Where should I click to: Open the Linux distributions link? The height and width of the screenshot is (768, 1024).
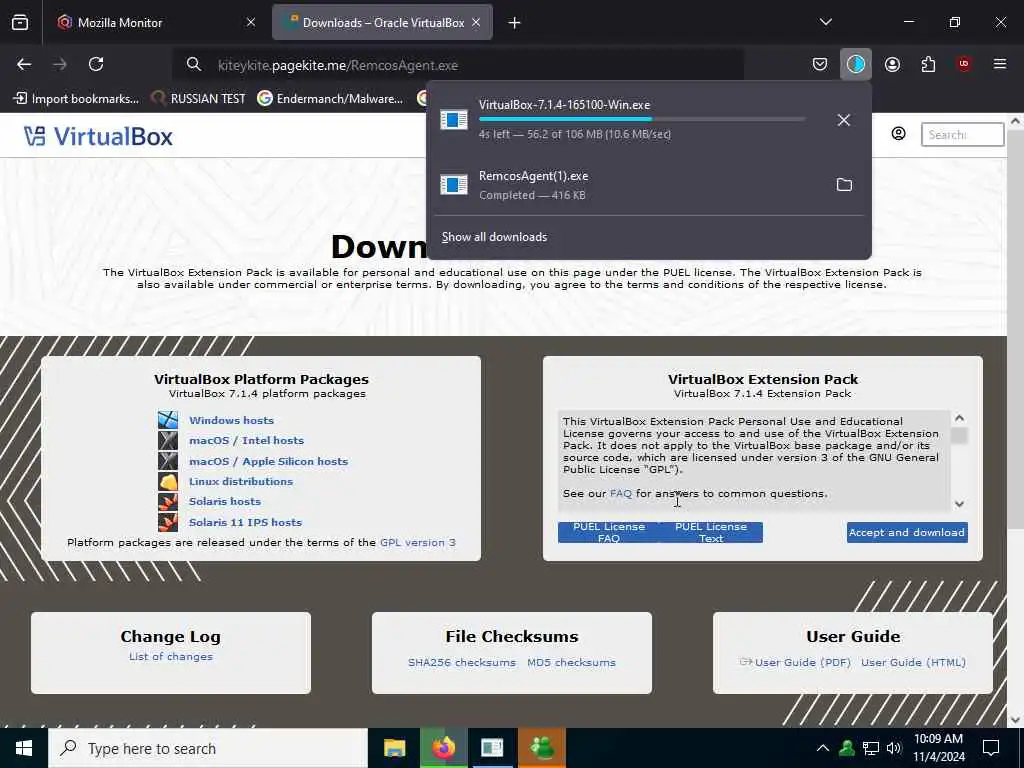(241, 481)
